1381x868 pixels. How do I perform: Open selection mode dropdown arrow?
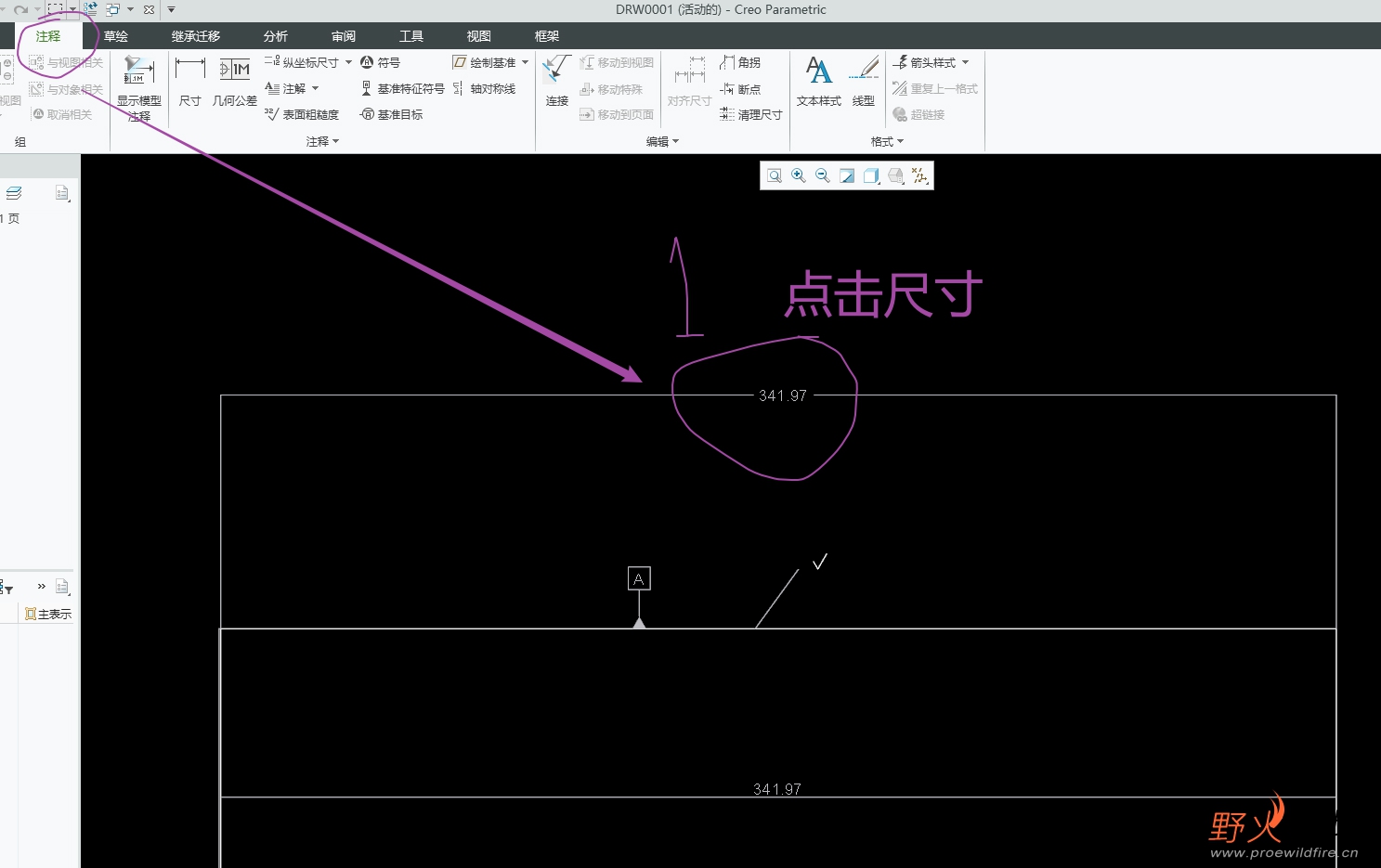[x=72, y=9]
